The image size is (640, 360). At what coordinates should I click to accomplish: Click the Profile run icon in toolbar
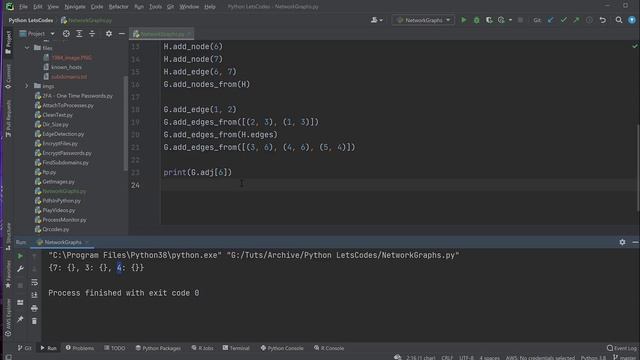coord(501,20)
